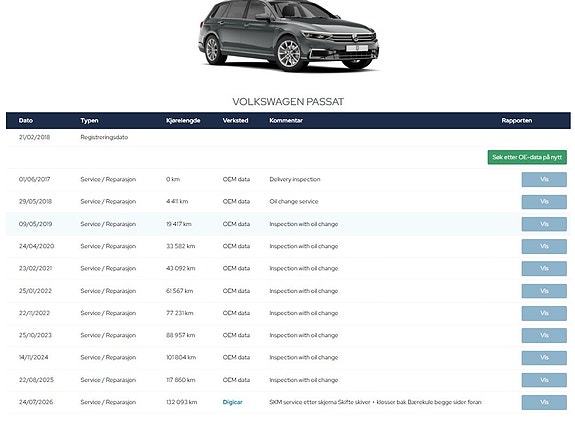The height and width of the screenshot is (423, 575).
Task: Show report for the 101 804 km service
Action: pos(544,358)
